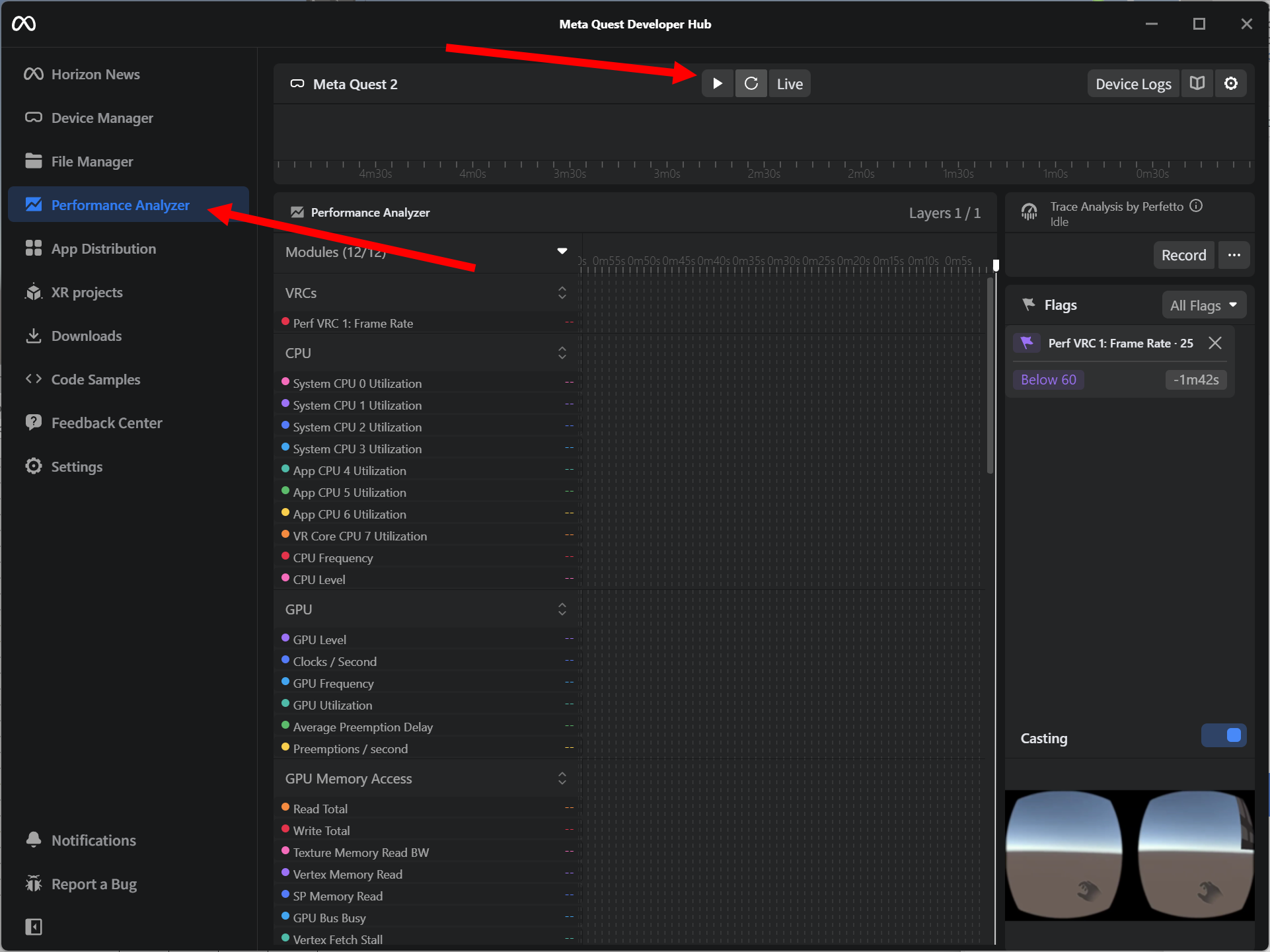This screenshot has height=952, width=1270.
Task: Click the left eye casting preview
Action: pos(1063,855)
